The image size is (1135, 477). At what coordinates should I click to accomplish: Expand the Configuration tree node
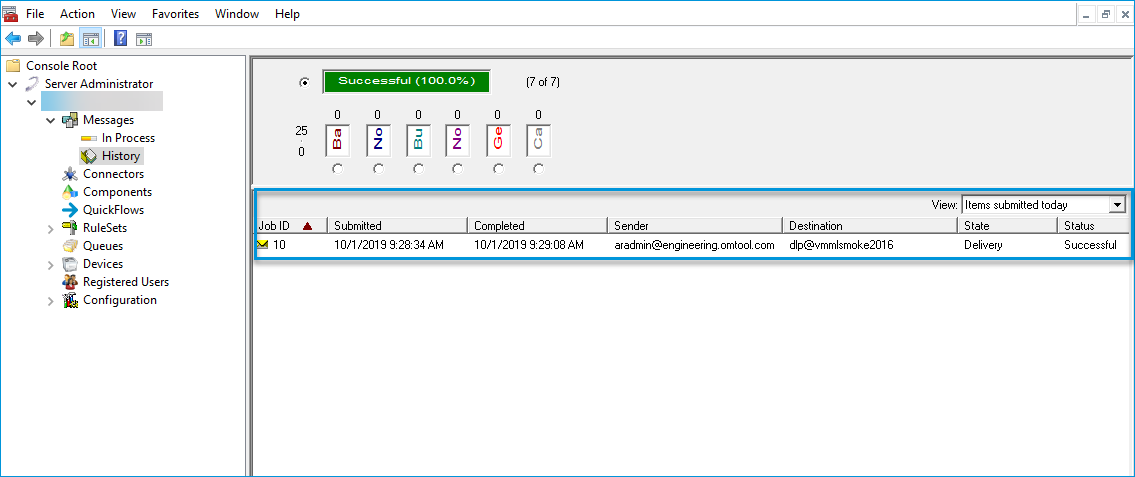pos(51,301)
